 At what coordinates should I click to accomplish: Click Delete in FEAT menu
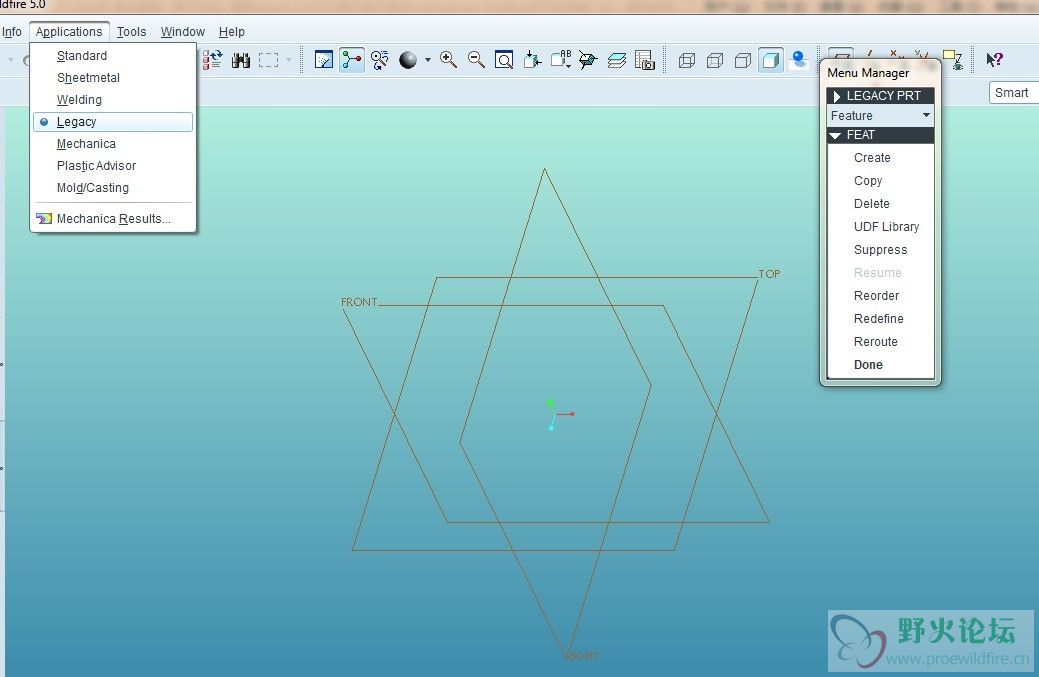pyautogui.click(x=871, y=203)
